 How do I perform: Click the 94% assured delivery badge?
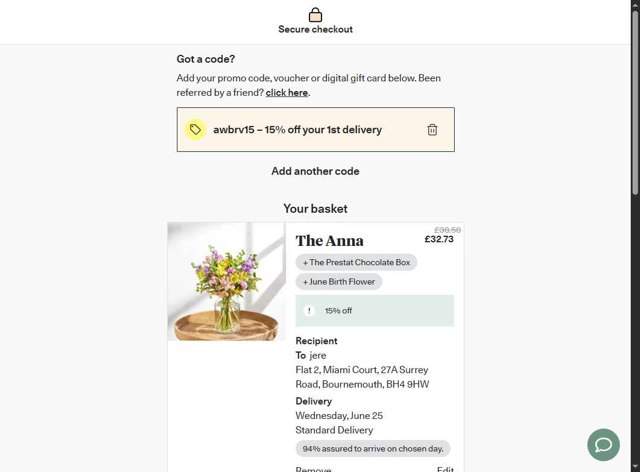(x=373, y=448)
